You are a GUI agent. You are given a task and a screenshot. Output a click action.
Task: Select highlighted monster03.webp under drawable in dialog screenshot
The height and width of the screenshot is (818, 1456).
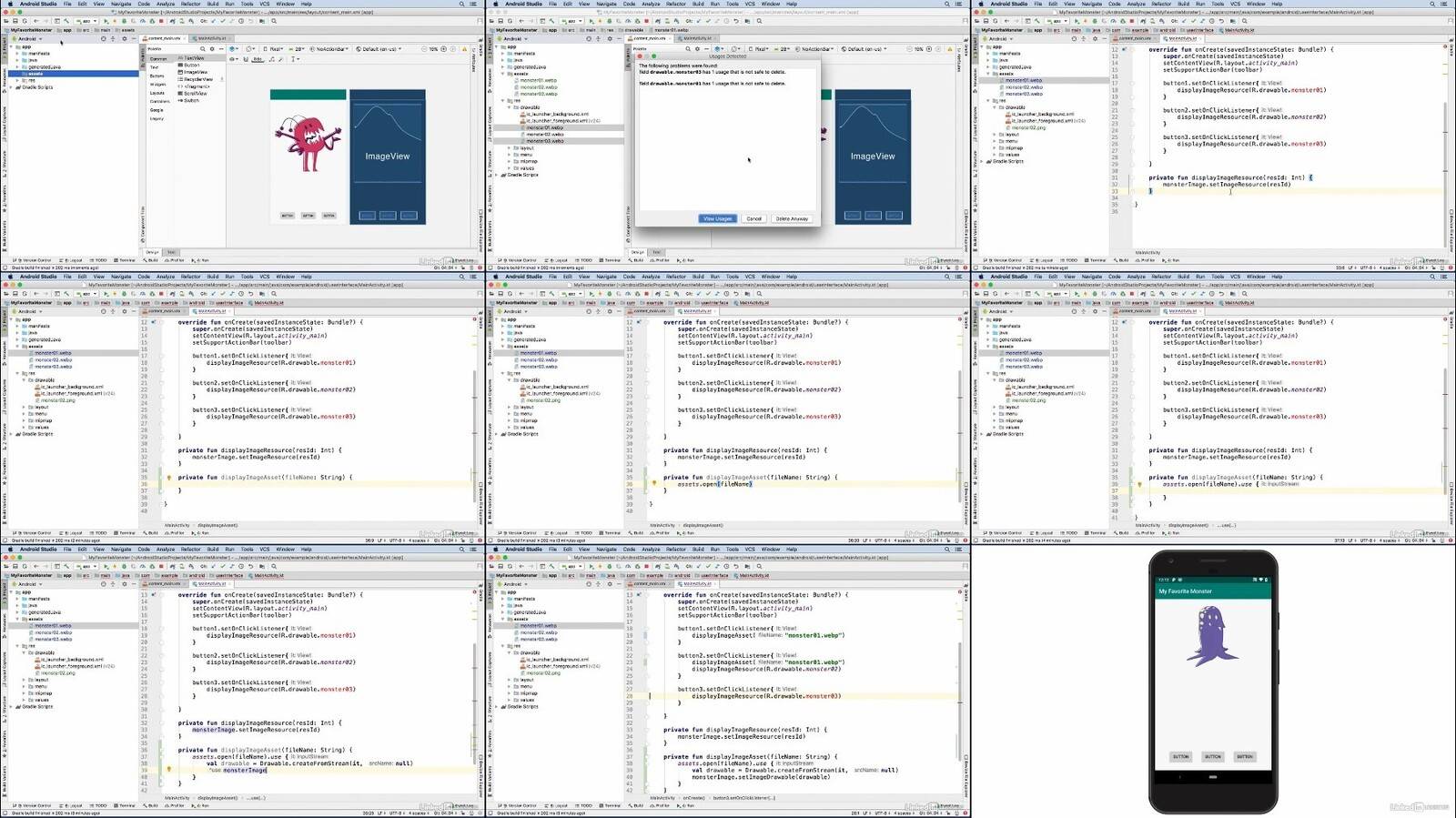click(545, 141)
